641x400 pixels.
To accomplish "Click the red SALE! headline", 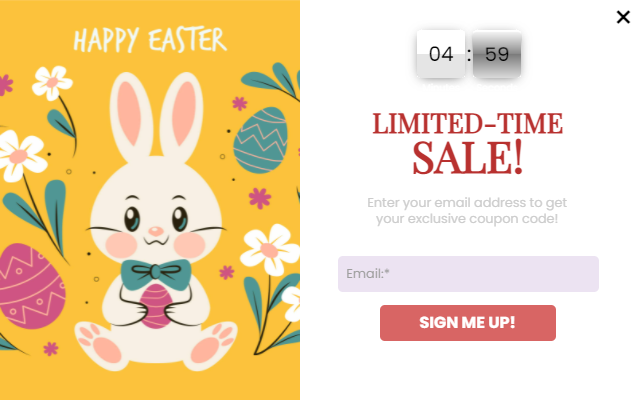I will [468, 157].
